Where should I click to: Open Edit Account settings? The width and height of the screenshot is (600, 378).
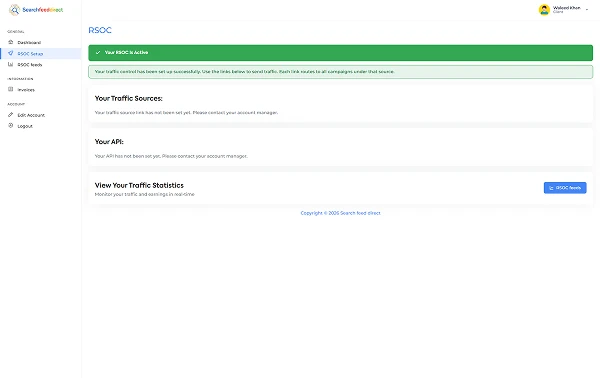tap(41, 115)
